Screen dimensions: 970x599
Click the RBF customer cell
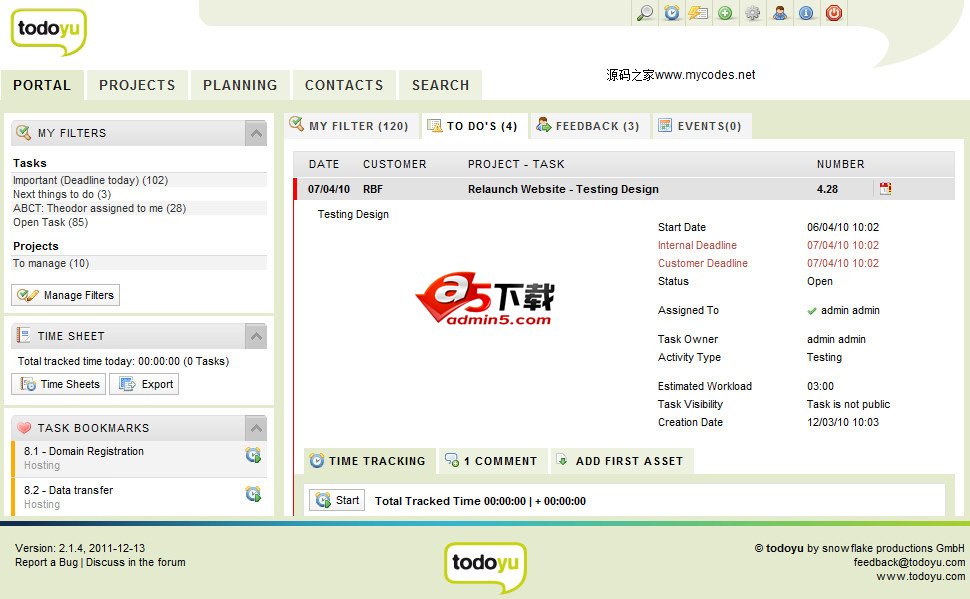tap(372, 189)
